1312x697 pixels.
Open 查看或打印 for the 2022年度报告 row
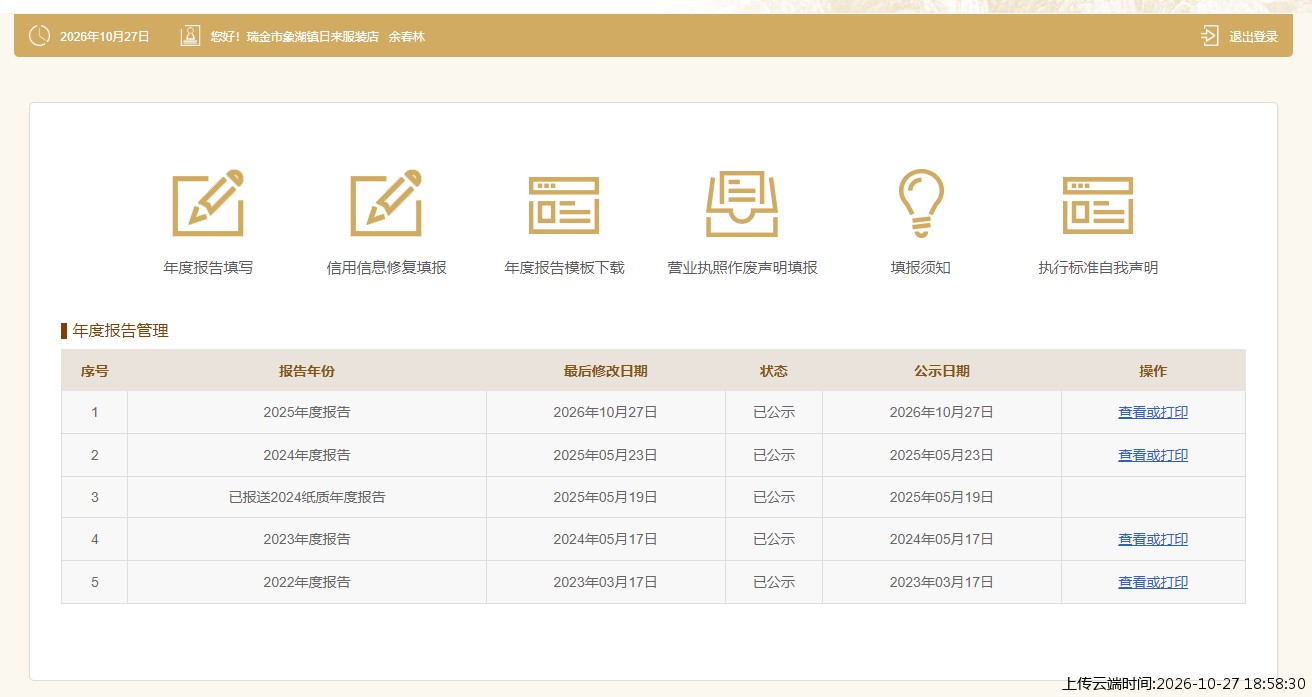pos(1153,582)
